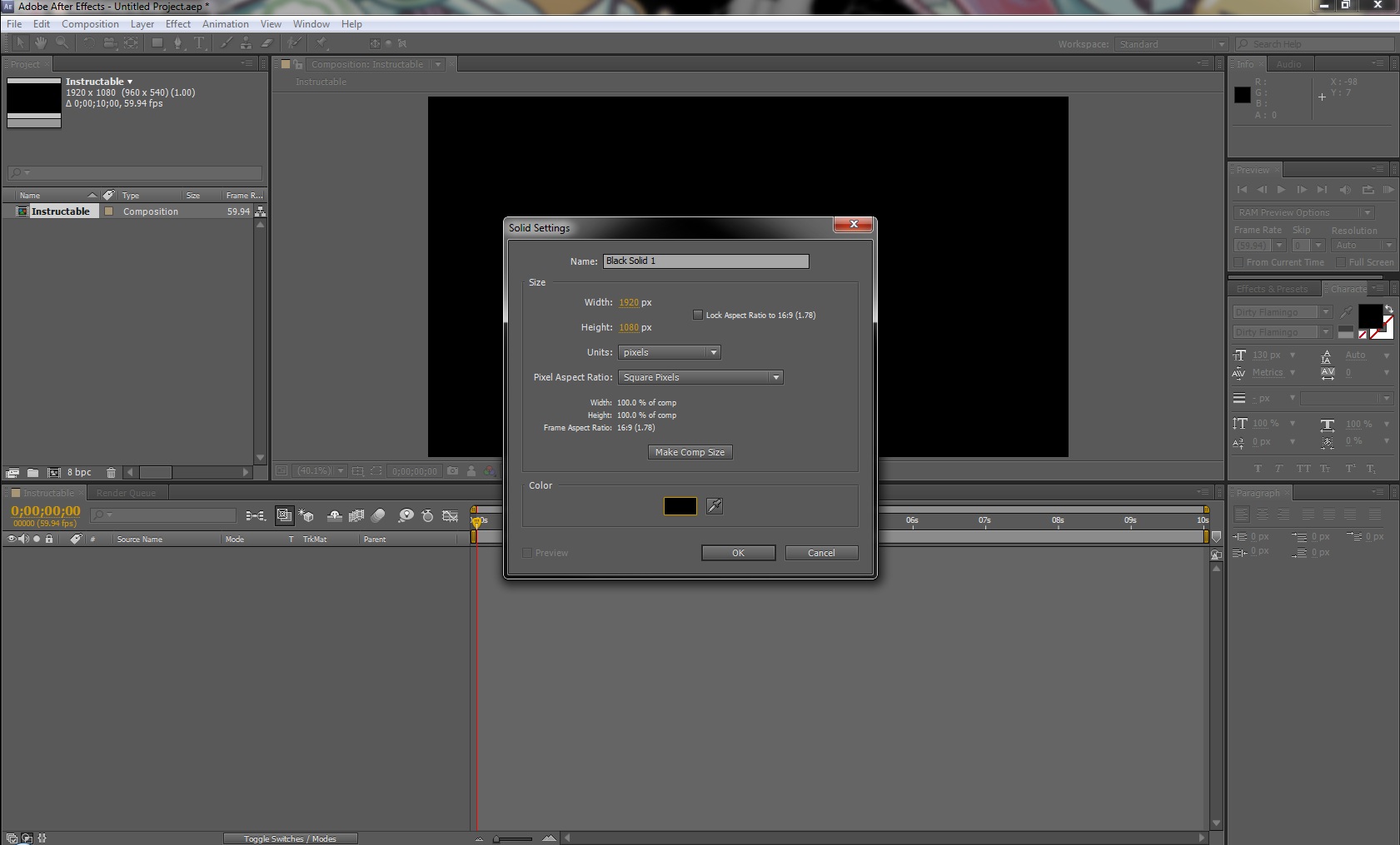Click Toggle Switches / Modes button
The image size is (1400, 845).
click(x=290, y=838)
